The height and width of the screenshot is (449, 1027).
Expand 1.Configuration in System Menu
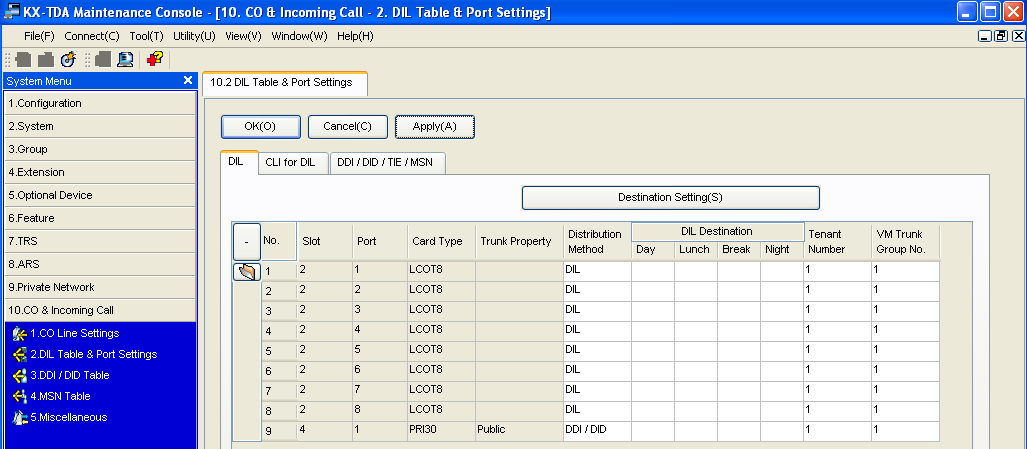click(x=100, y=103)
